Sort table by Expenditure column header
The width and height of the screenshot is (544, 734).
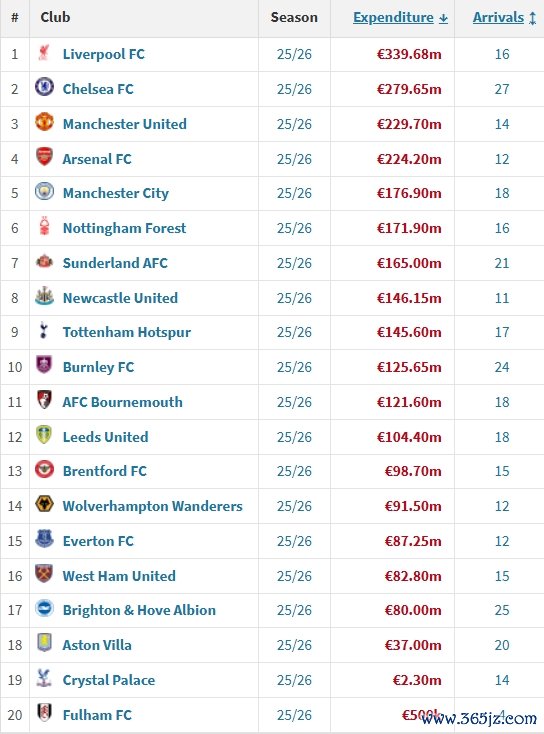(393, 17)
